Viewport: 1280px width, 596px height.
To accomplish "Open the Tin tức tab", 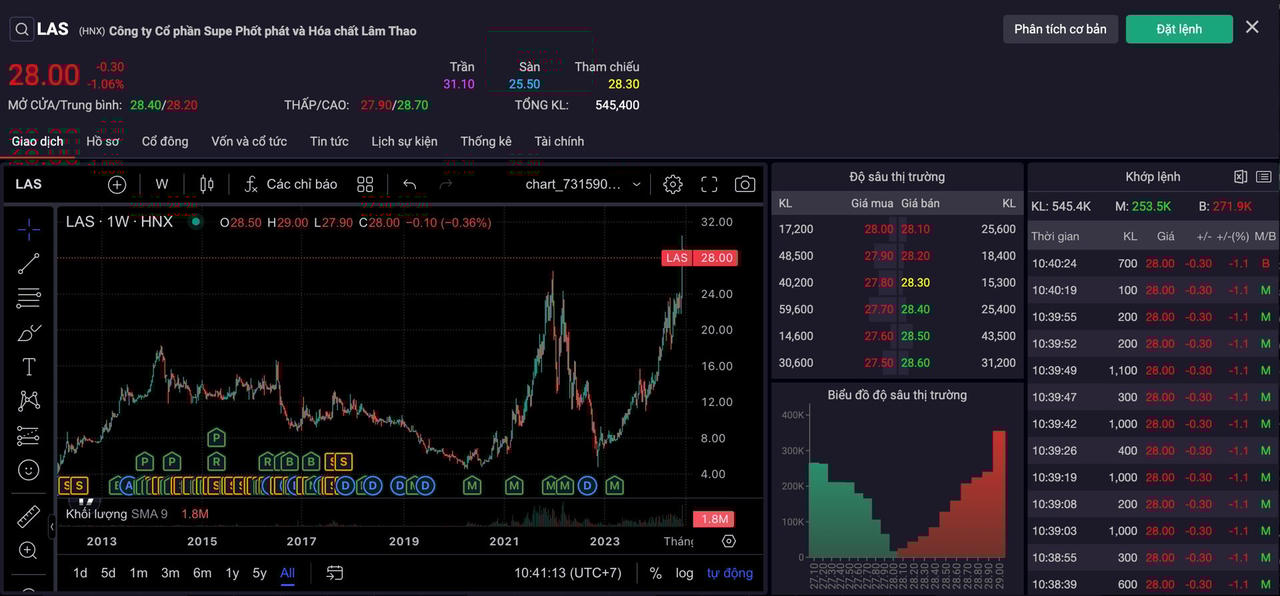I will [x=329, y=141].
